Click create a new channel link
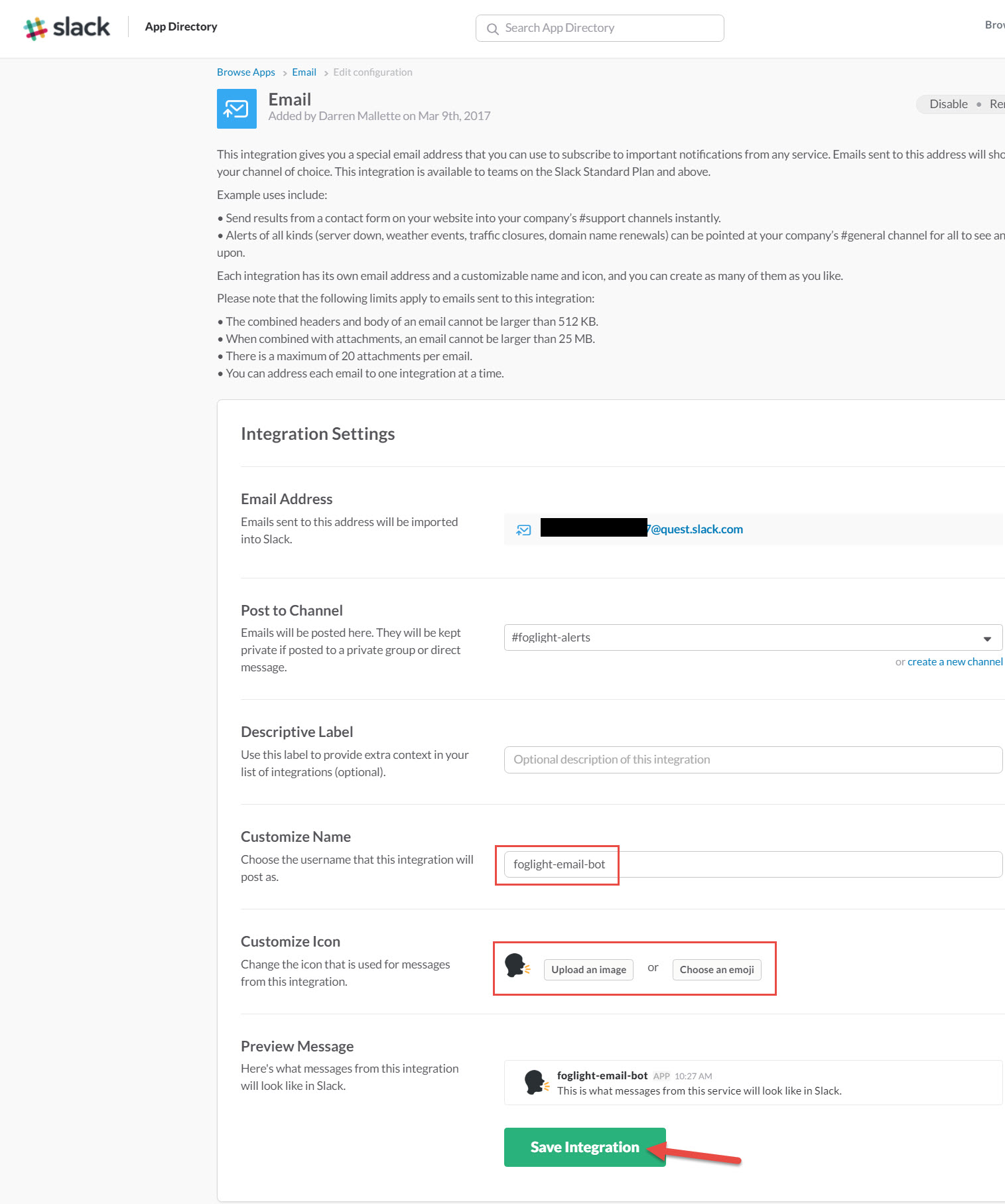 [955, 662]
